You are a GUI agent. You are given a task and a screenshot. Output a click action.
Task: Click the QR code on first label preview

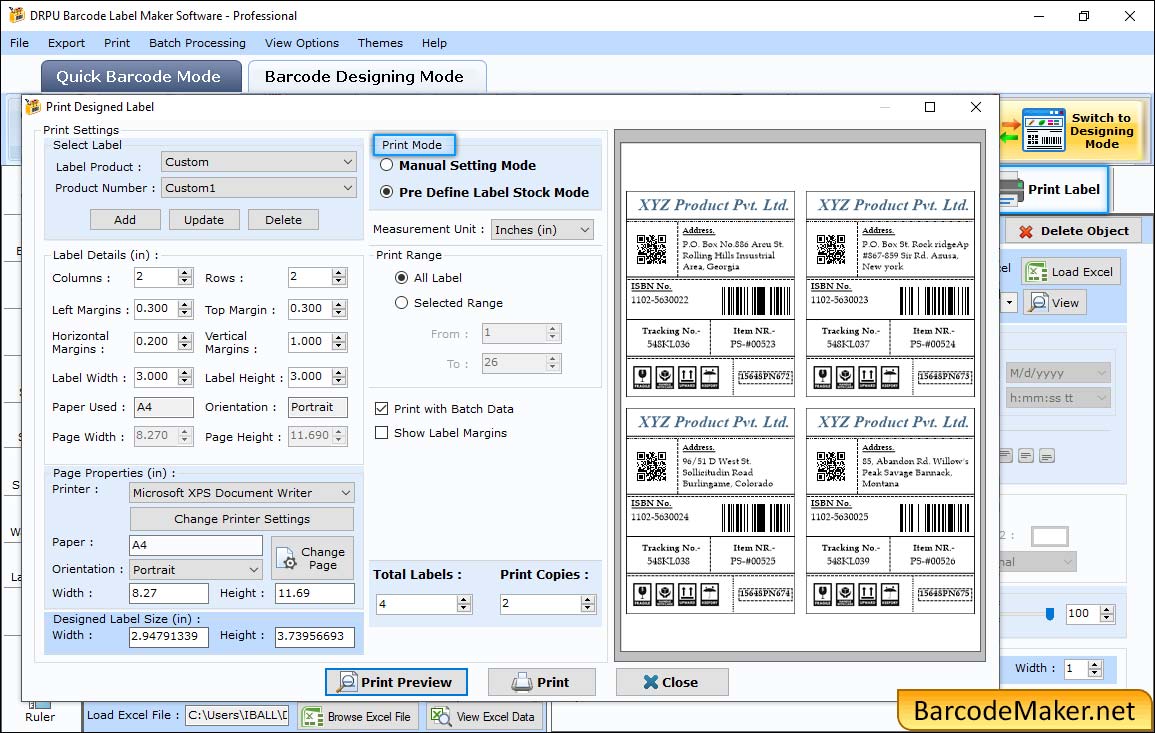pos(651,250)
